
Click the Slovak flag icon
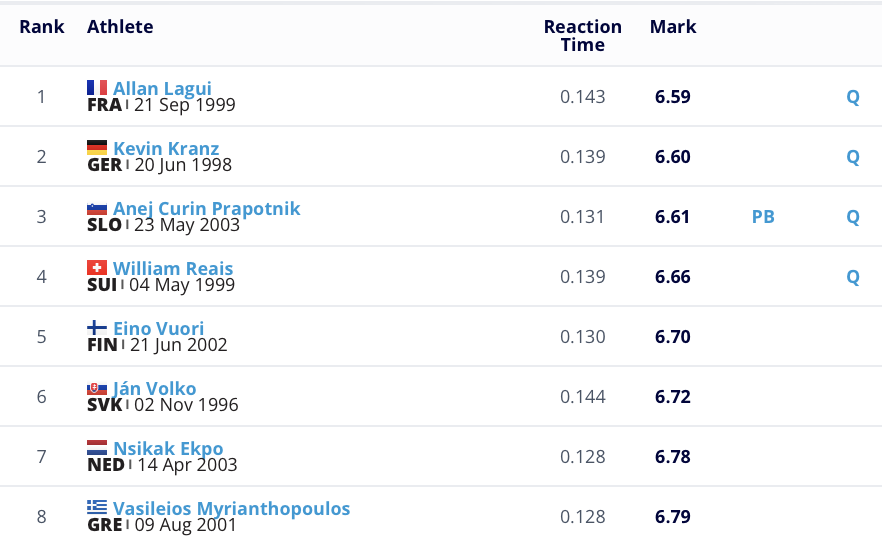(97, 388)
